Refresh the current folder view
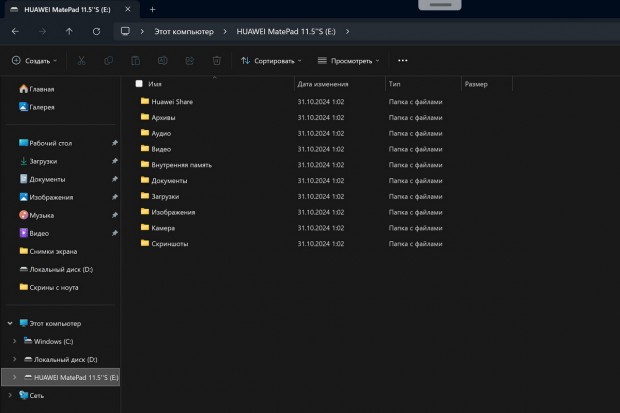 pos(96,31)
